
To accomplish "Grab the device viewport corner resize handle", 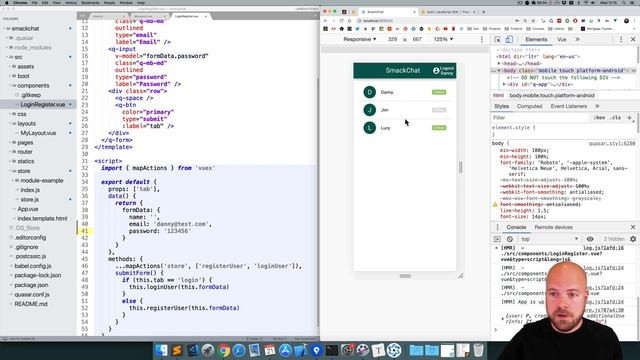I will [x=460, y=276].
